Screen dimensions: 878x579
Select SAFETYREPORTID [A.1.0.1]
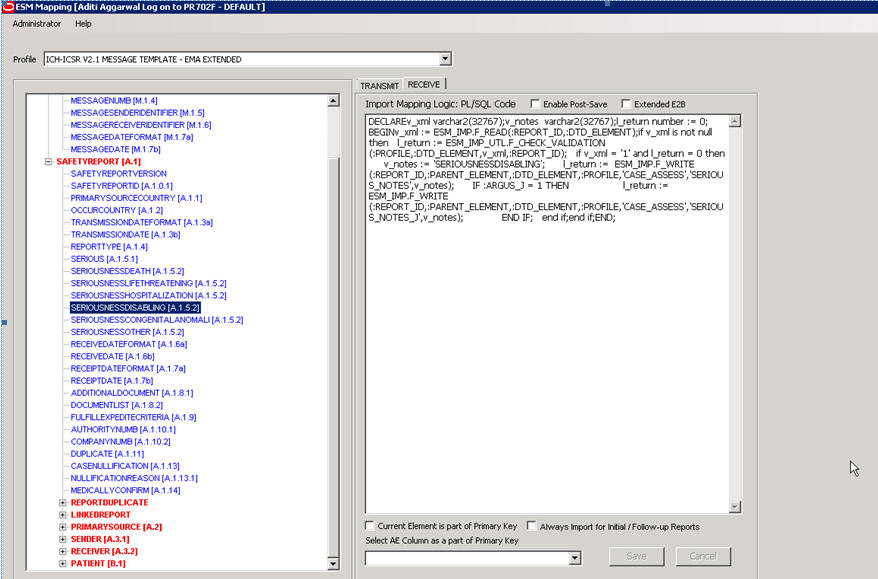(122, 186)
